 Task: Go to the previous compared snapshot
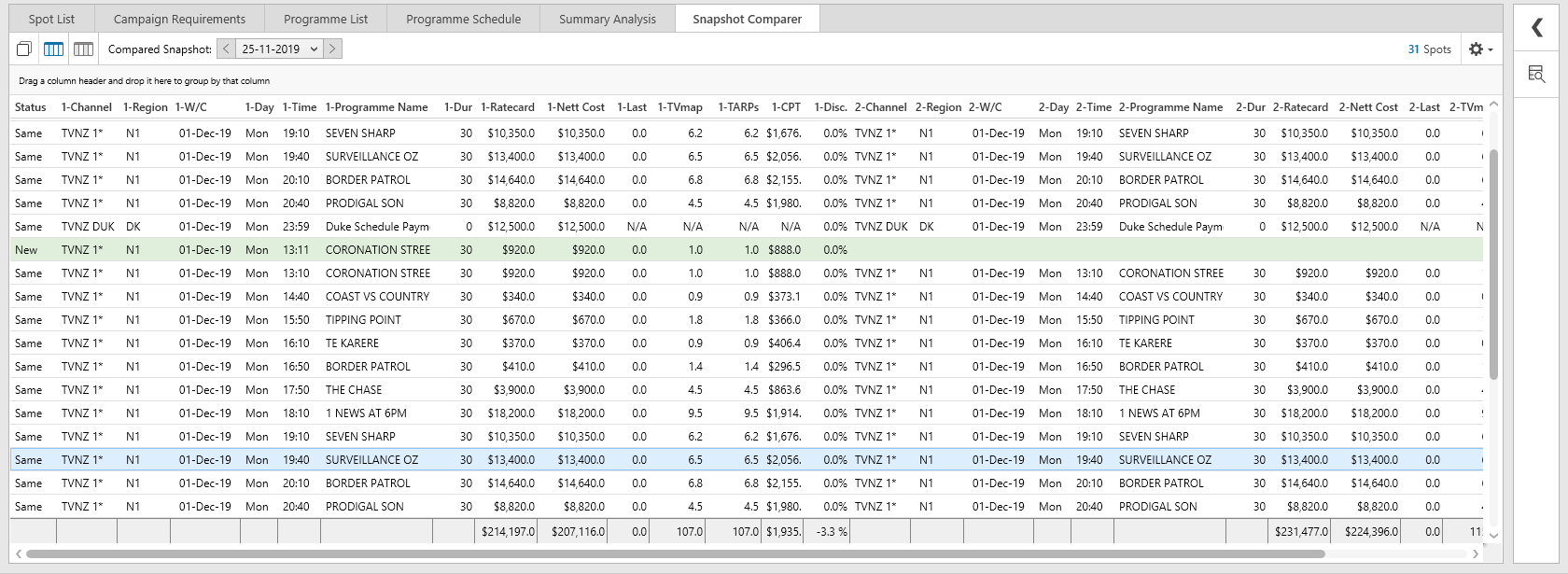point(226,49)
